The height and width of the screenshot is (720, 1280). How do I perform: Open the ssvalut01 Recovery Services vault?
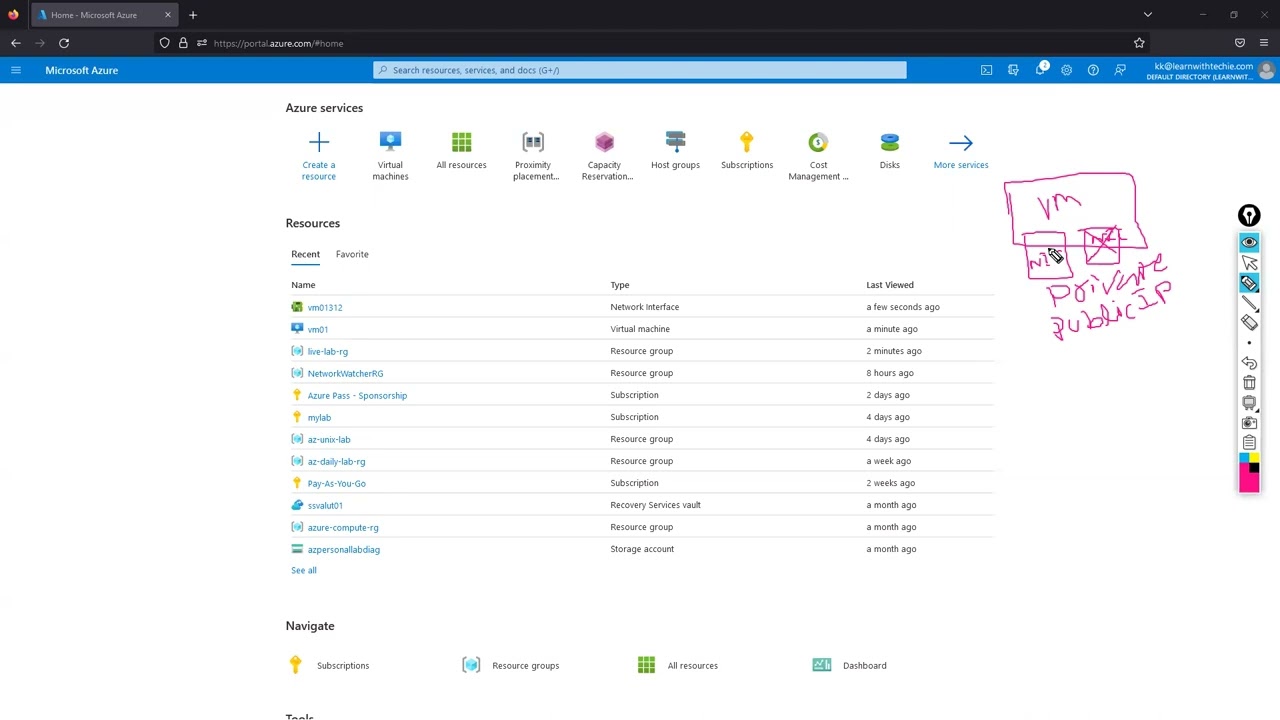click(325, 505)
